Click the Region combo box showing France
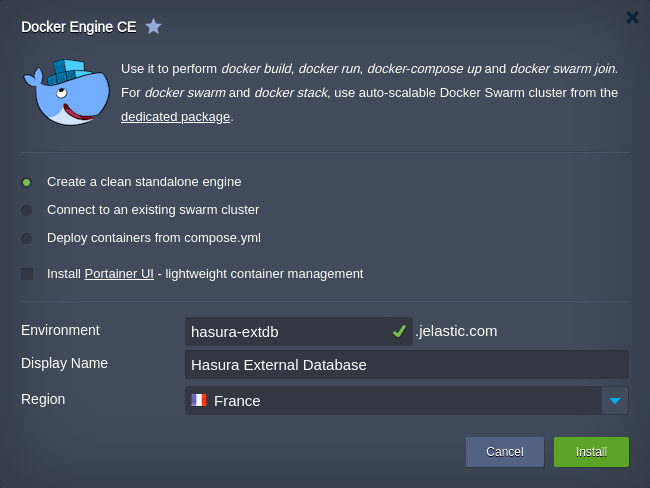This screenshot has width=650, height=488. pyautogui.click(x=407, y=401)
